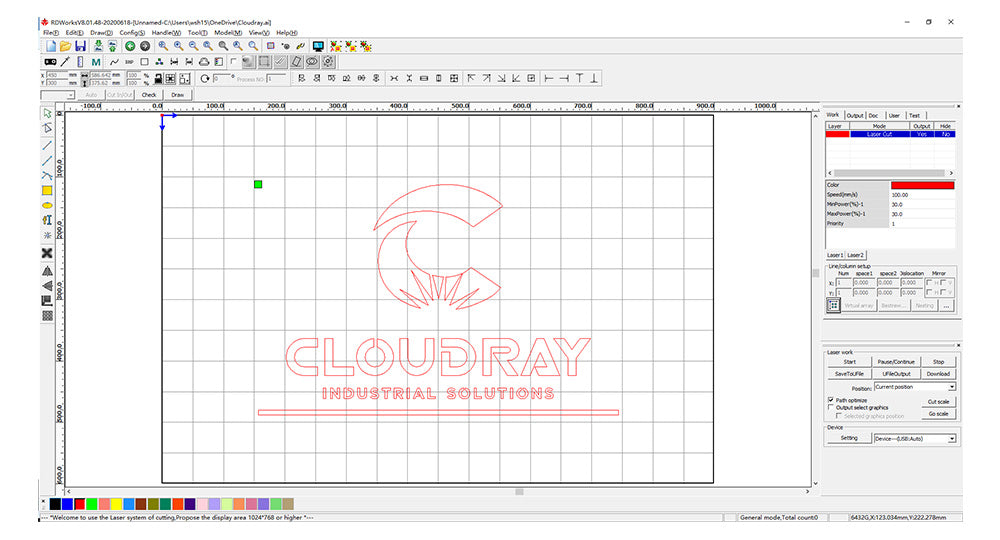Toggle the X row H mirror checkbox

tap(929, 282)
